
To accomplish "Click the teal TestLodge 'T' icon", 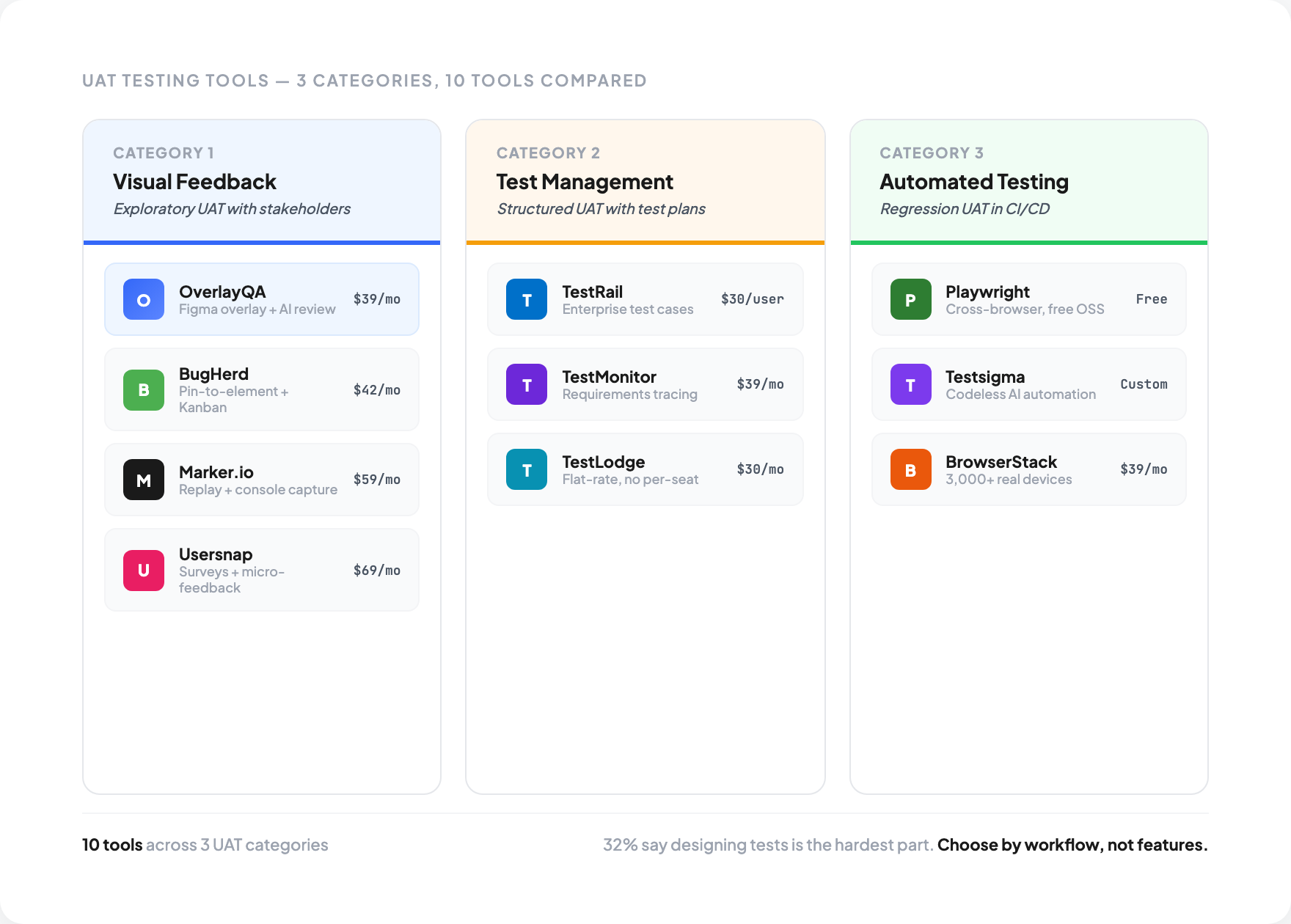I will pyautogui.click(x=527, y=469).
